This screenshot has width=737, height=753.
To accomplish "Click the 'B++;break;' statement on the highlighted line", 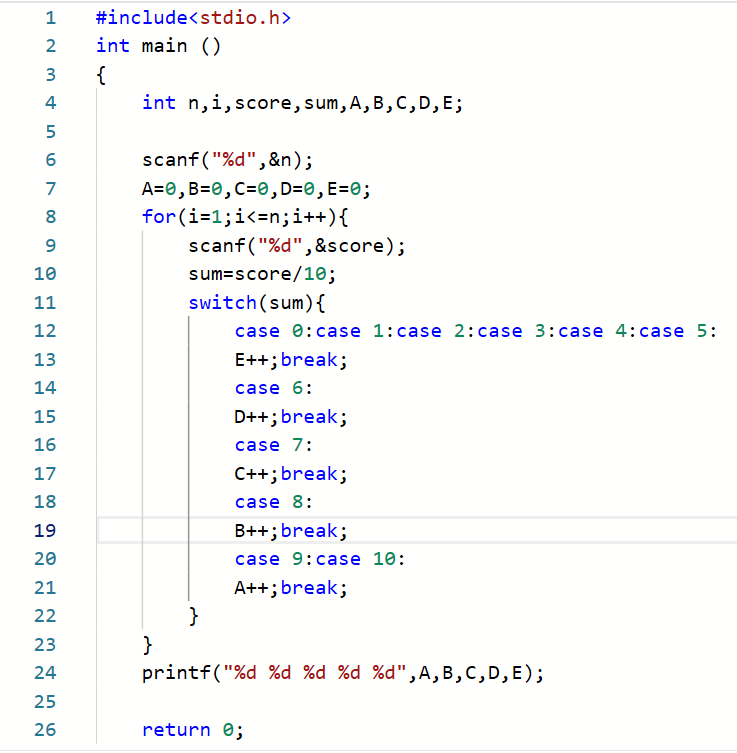I will click(x=291, y=531).
